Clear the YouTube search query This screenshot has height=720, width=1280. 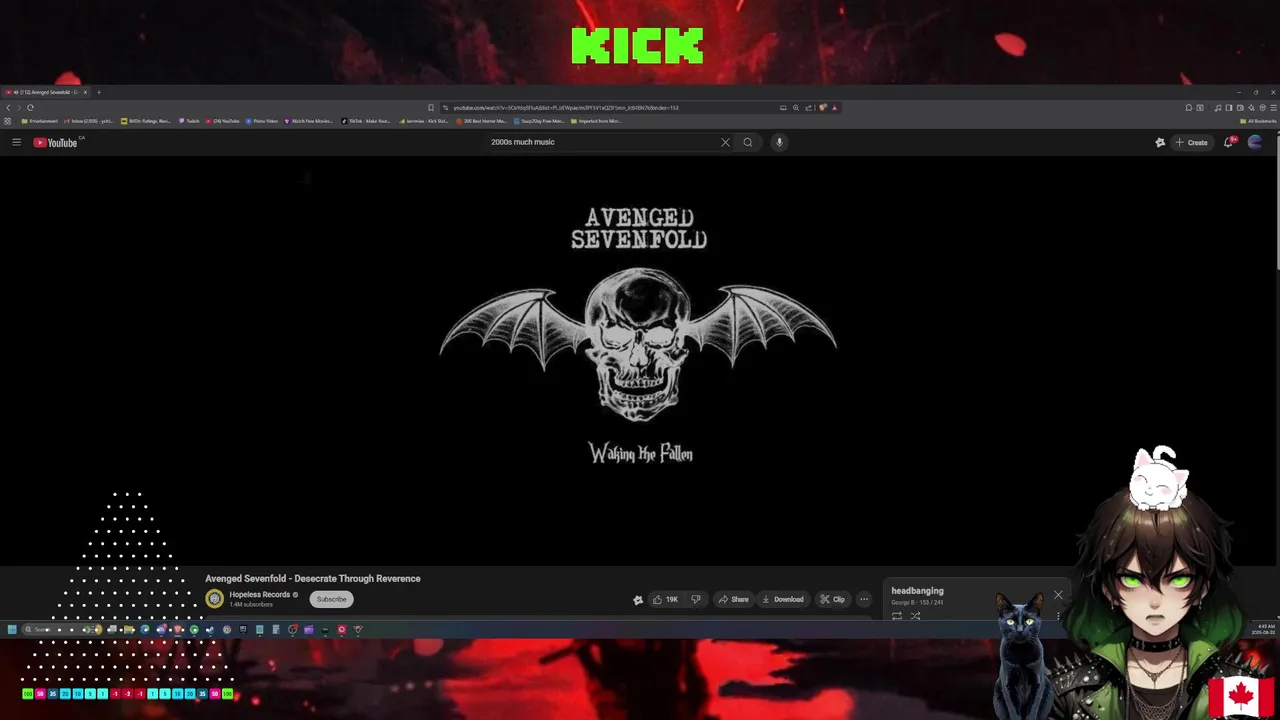point(725,142)
